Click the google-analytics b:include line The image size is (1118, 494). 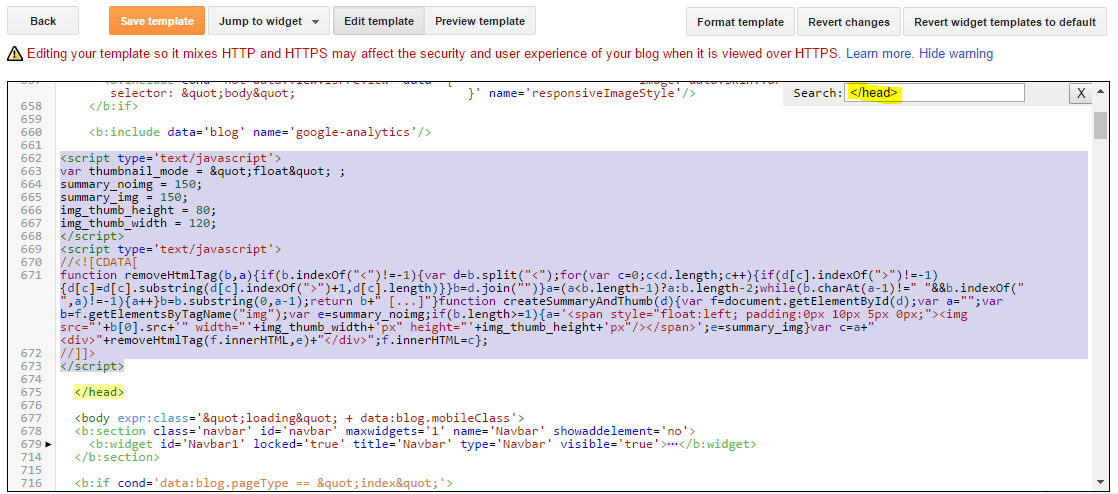(260, 132)
